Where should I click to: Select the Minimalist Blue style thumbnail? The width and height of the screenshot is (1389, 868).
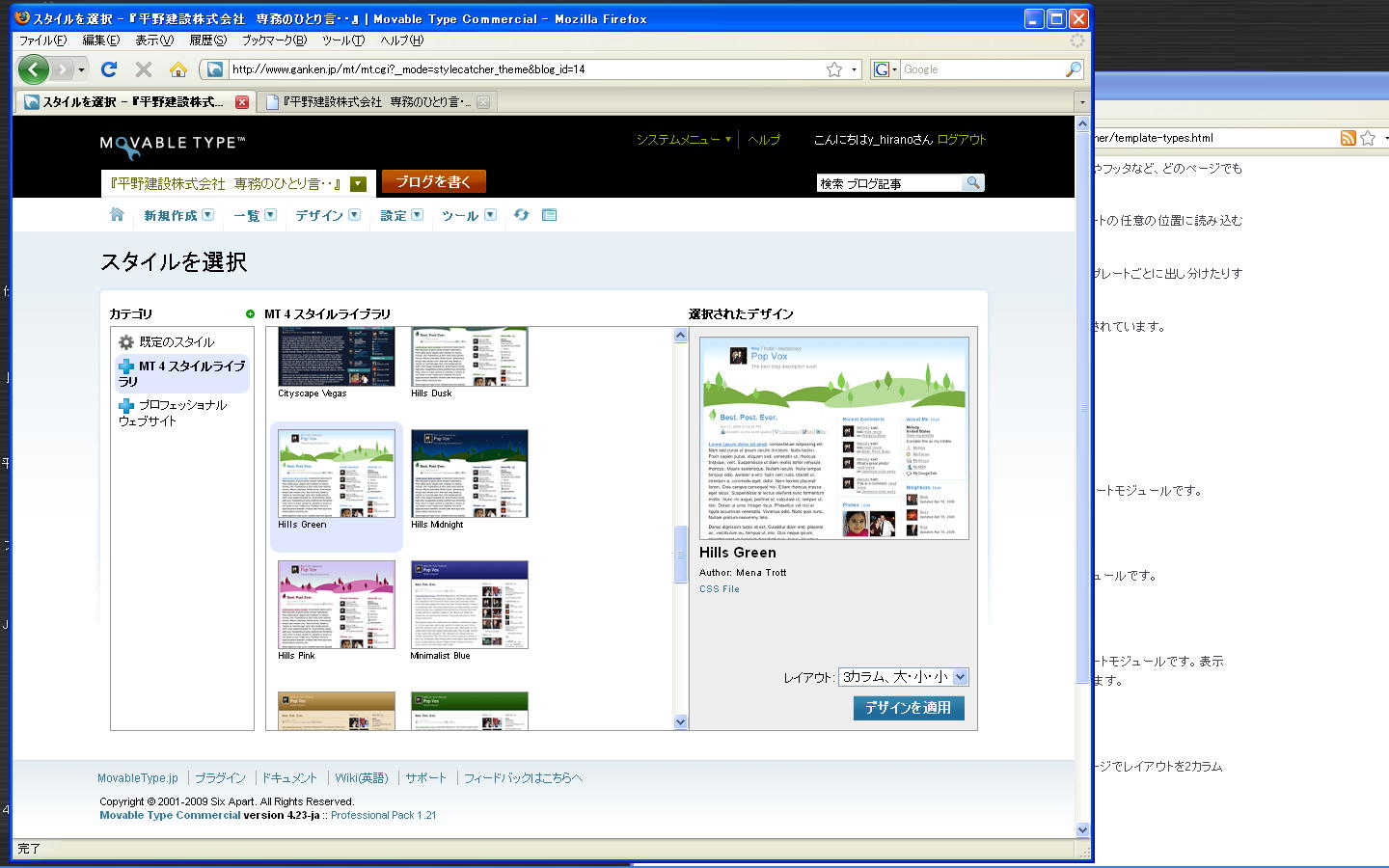[470, 605]
